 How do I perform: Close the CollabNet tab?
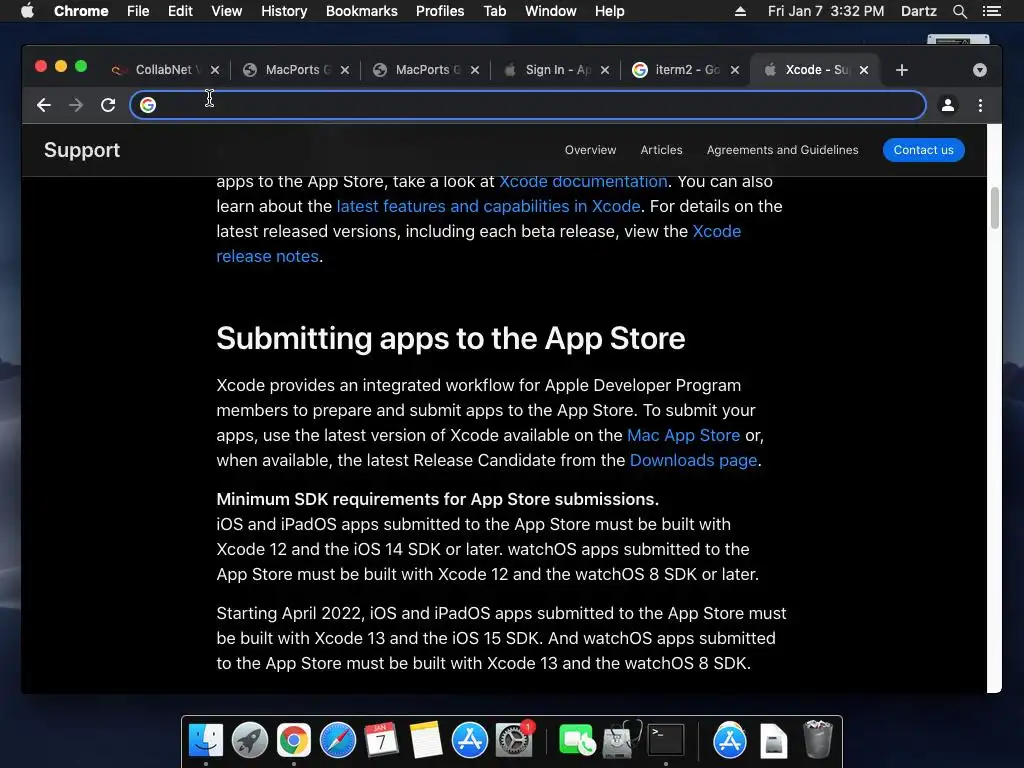(x=215, y=70)
